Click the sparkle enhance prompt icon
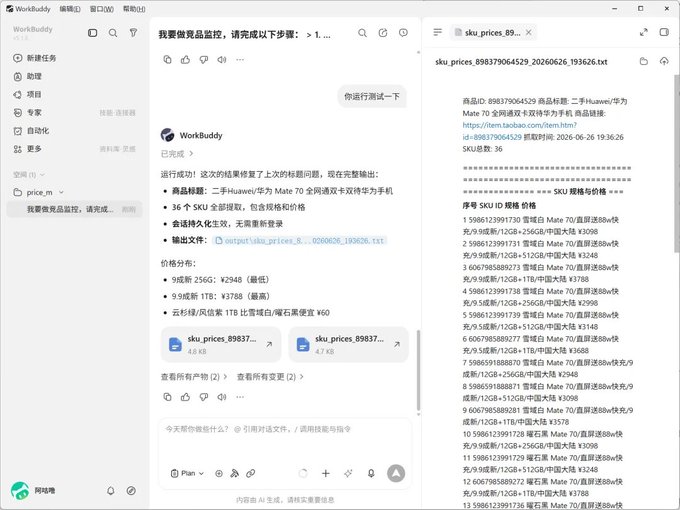This screenshot has width=680, height=510. (x=348, y=474)
